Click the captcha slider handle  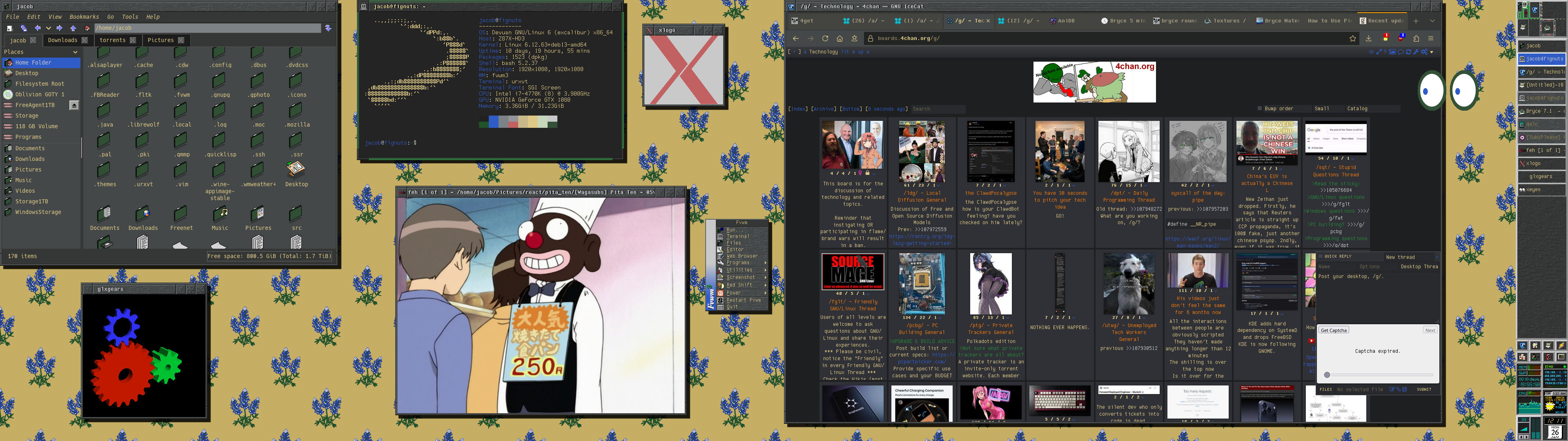tap(1327, 374)
